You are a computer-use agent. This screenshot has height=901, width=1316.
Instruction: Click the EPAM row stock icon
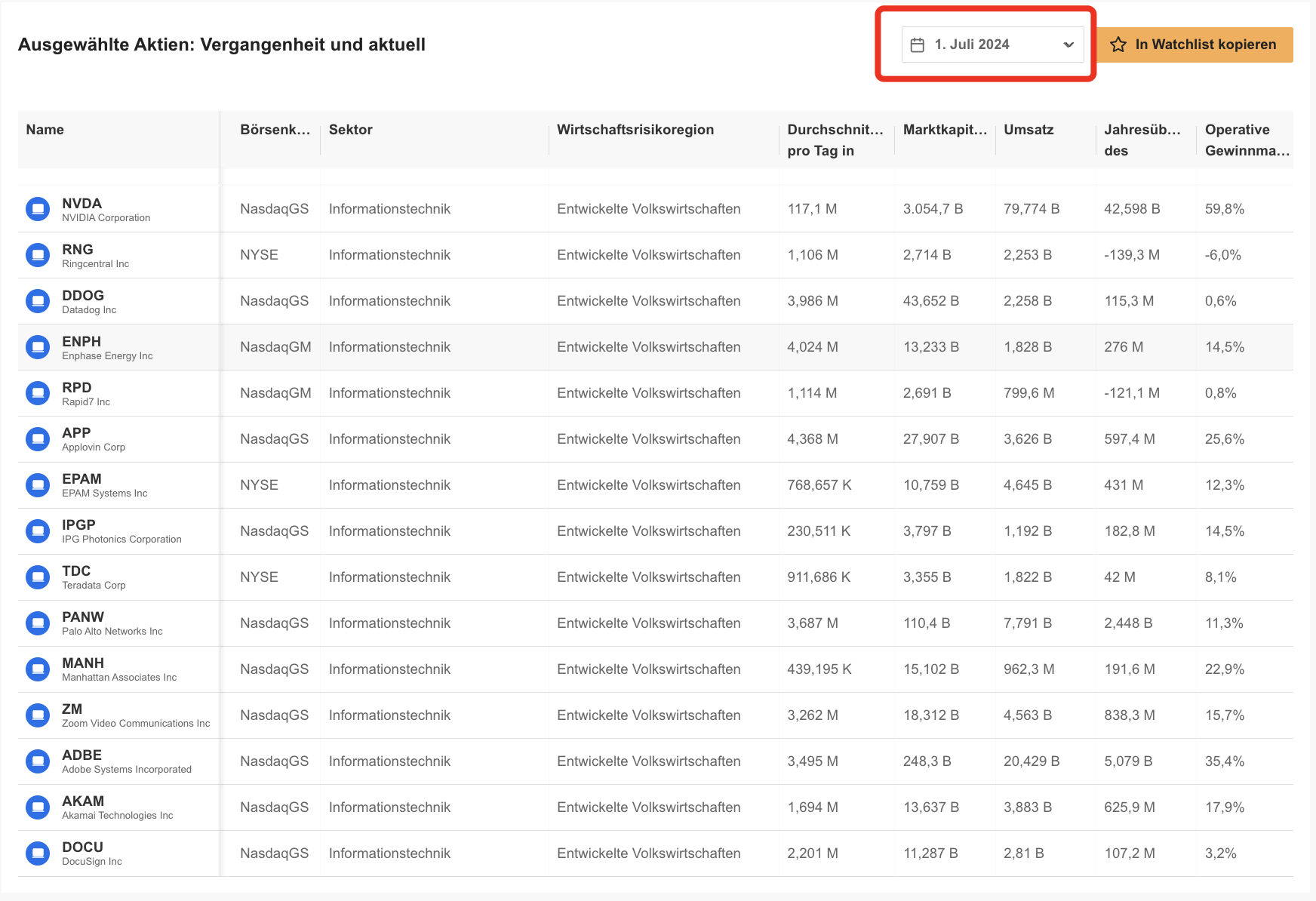point(38,485)
